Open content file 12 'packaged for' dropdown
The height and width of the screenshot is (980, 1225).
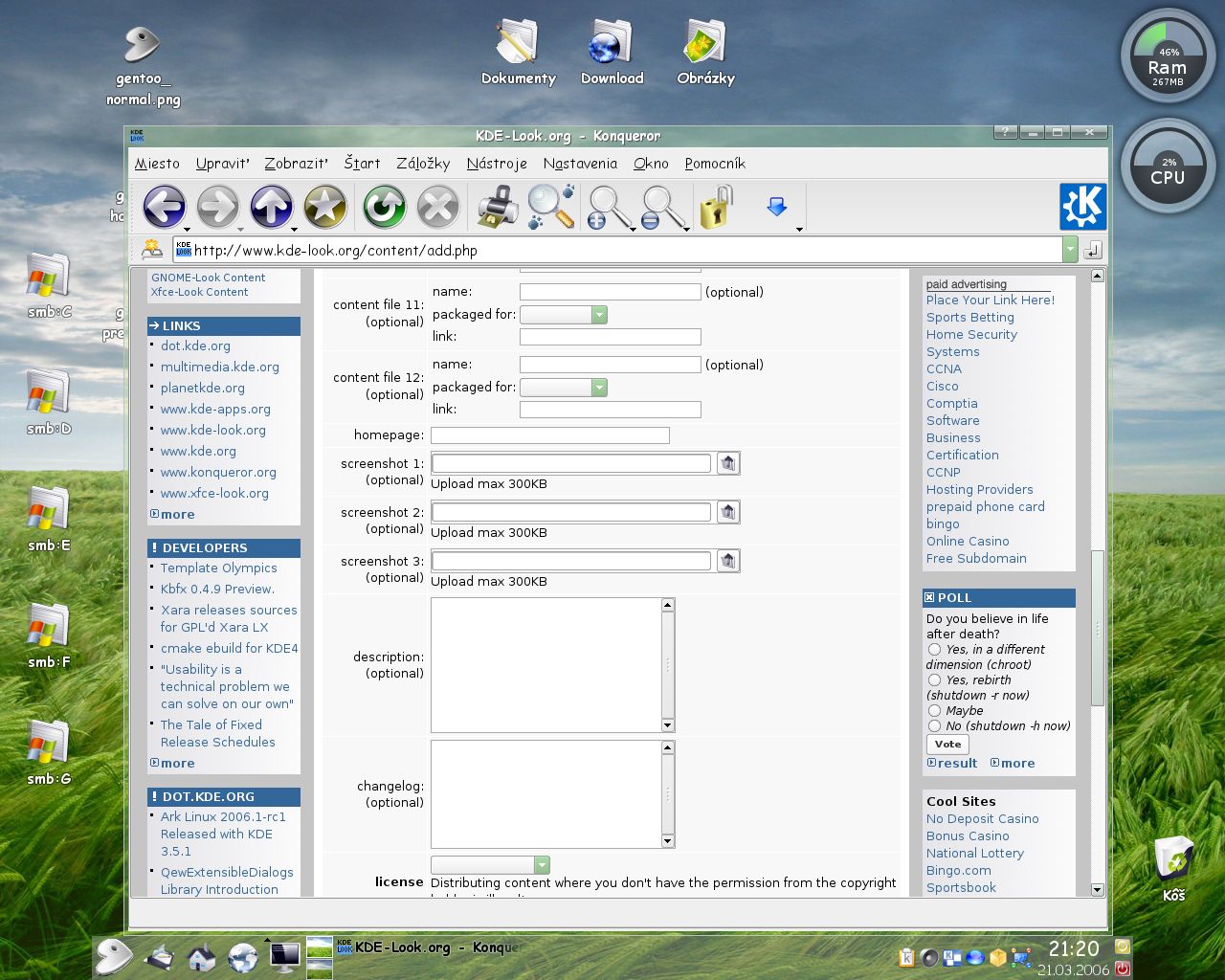point(563,388)
